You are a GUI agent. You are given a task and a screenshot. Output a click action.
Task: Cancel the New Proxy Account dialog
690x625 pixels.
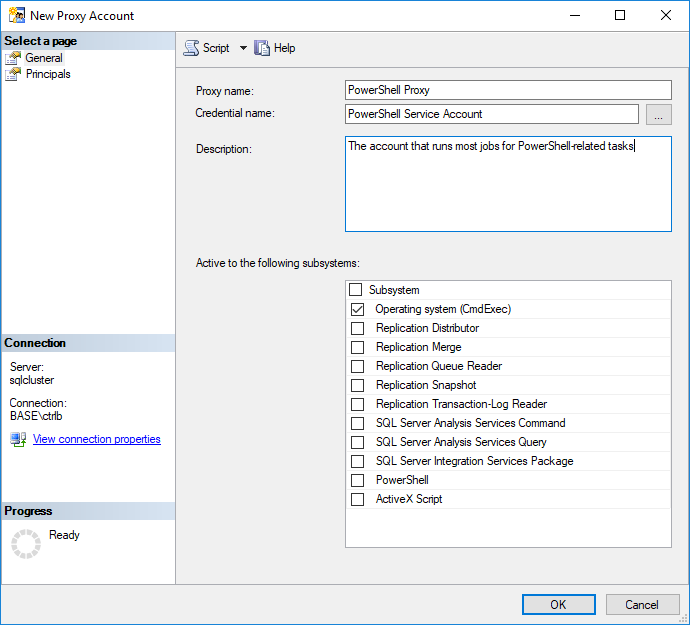pyautogui.click(x=642, y=605)
